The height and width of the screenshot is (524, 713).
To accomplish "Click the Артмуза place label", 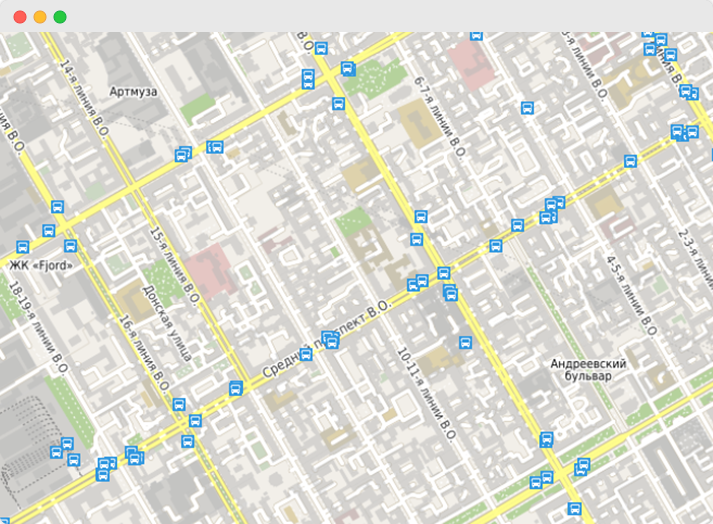I will point(133,91).
